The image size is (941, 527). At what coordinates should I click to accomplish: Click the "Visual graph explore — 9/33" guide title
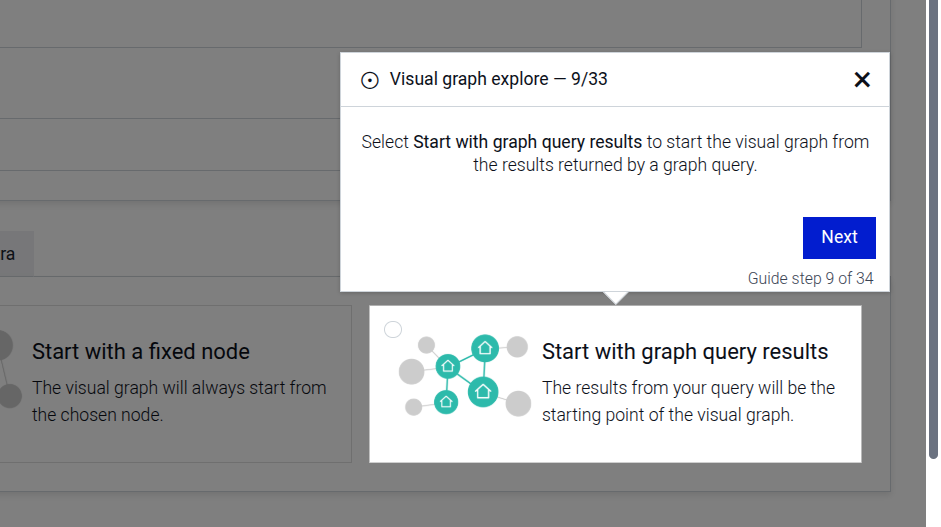pyautogui.click(x=498, y=79)
